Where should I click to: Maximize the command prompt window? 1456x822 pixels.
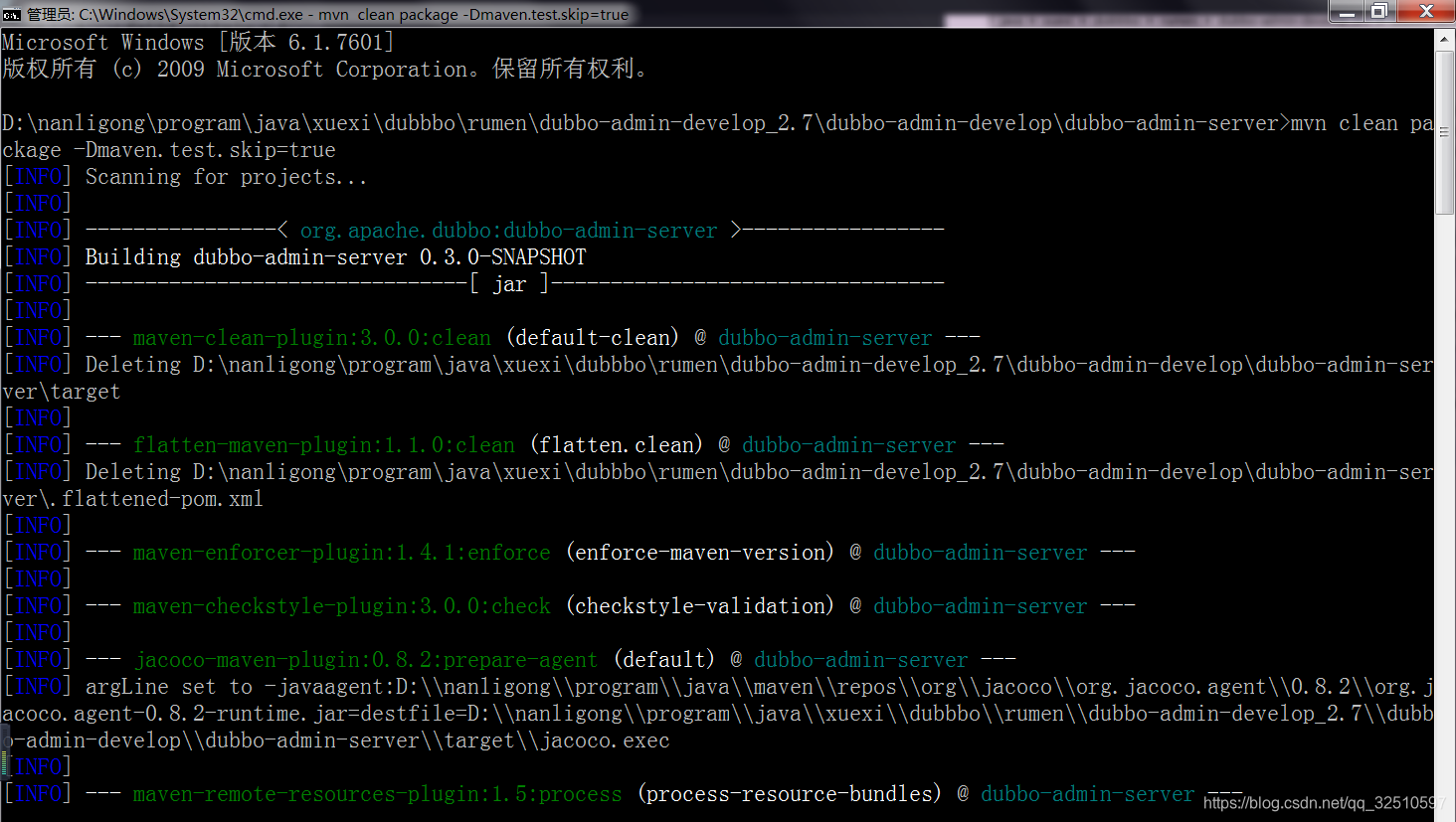(x=1380, y=11)
